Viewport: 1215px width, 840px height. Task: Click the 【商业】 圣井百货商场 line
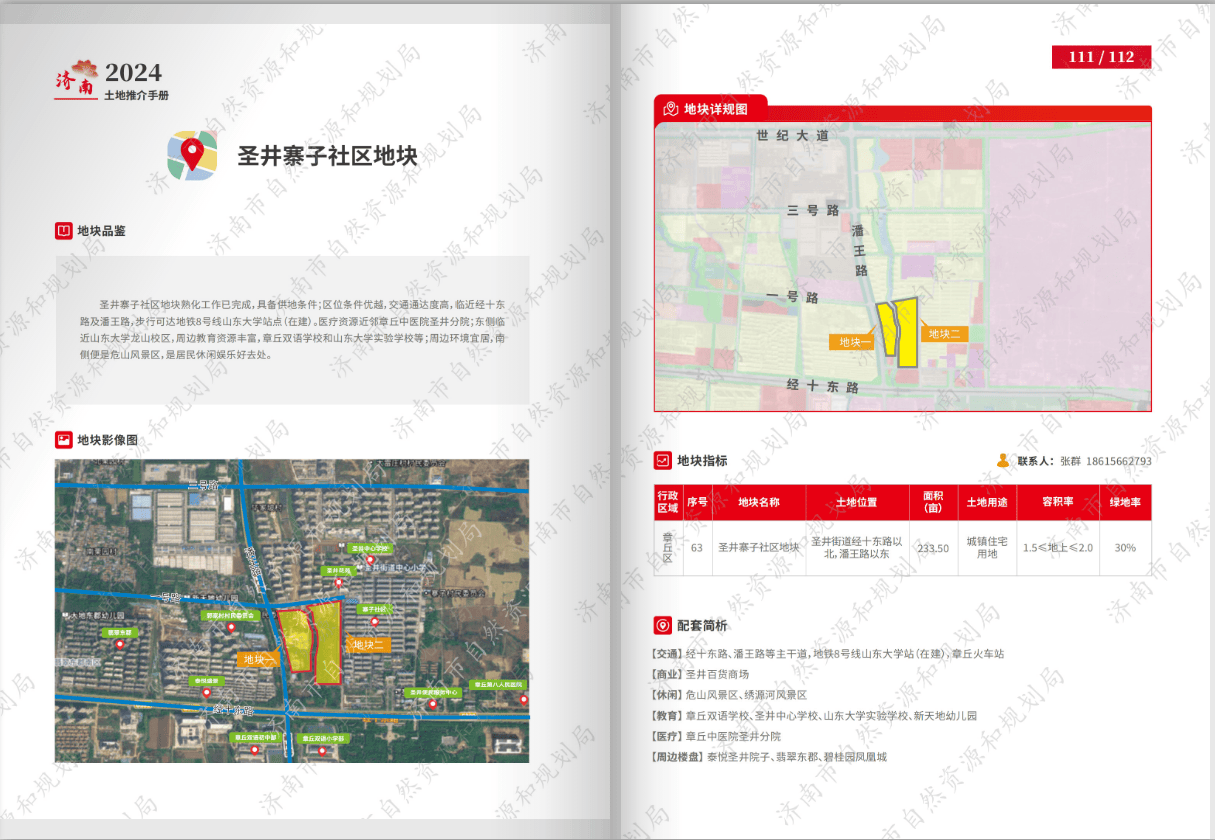pos(699,674)
